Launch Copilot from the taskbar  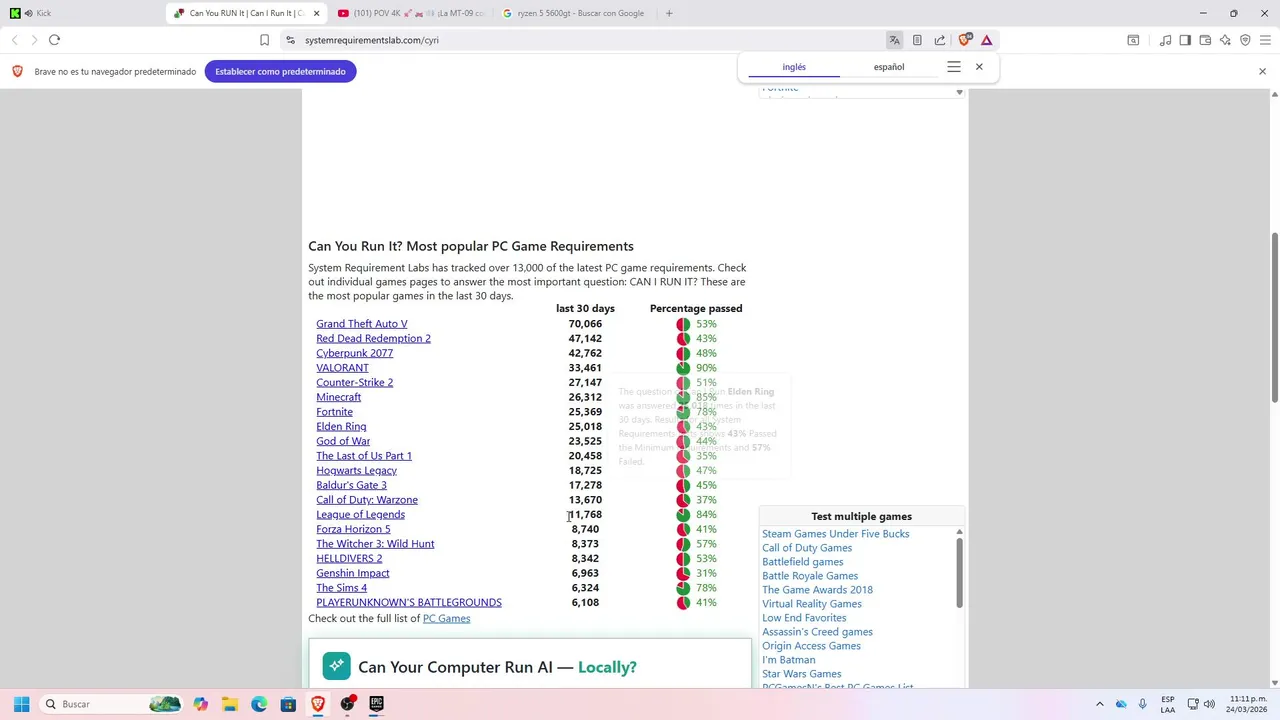pyautogui.click(x=201, y=704)
